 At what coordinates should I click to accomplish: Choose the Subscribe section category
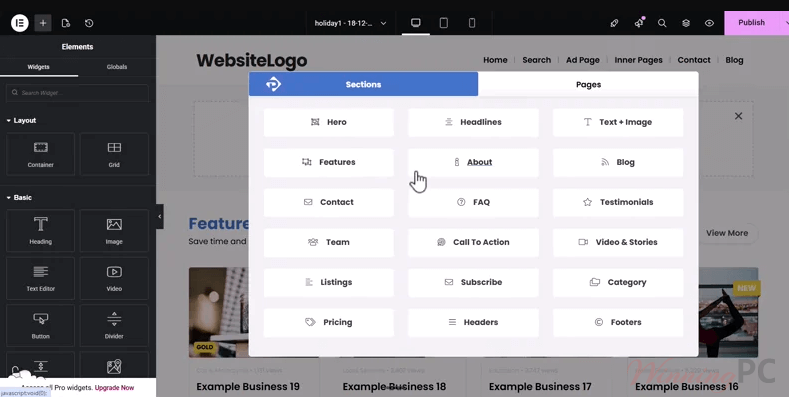473,282
